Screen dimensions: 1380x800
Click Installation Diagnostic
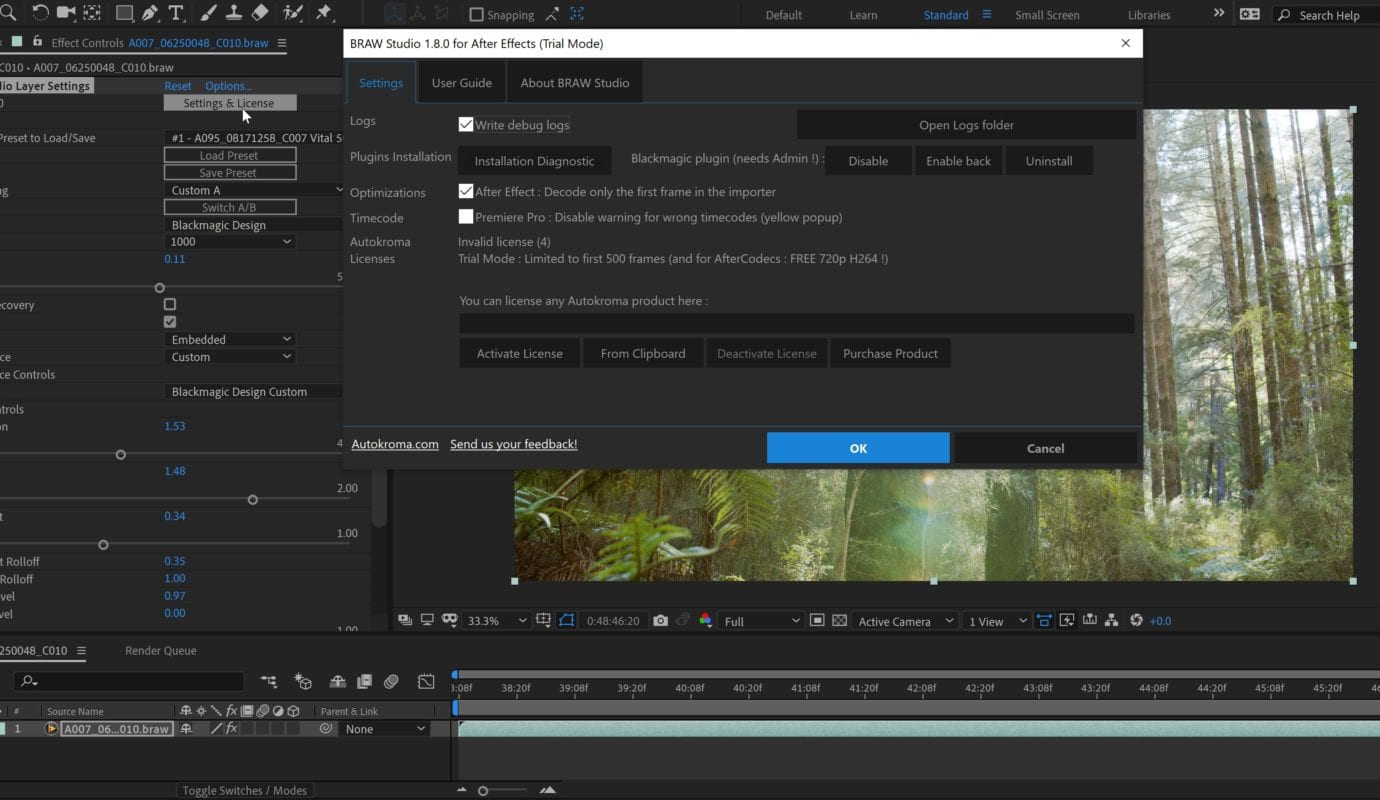click(534, 161)
